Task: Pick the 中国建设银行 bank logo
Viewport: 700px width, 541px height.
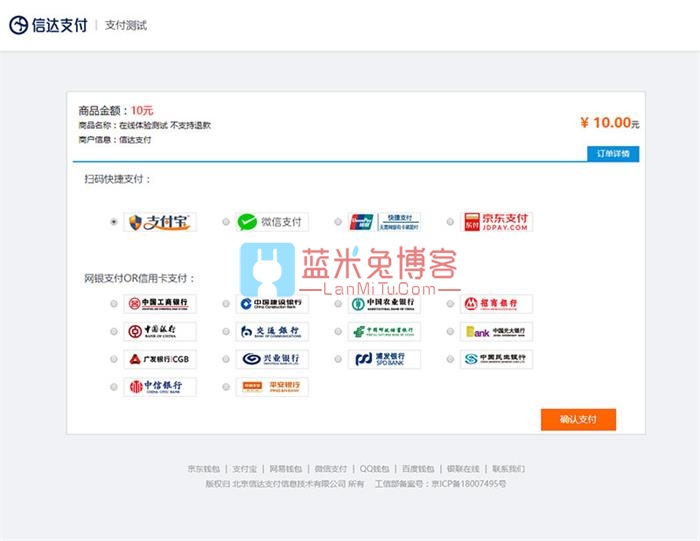Action: [272, 304]
